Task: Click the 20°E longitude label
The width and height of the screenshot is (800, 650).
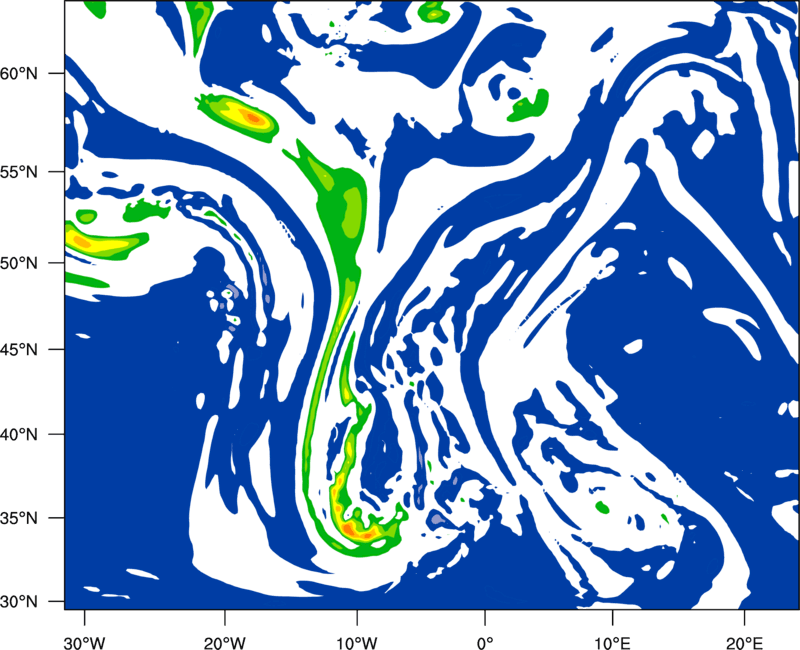Action: (x=744, y=642)
